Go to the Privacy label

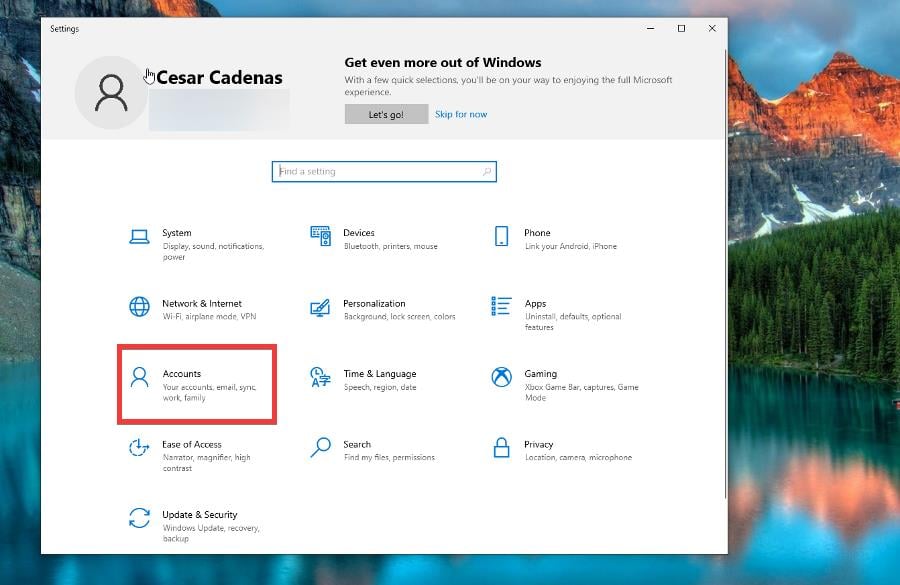(538, 444)
